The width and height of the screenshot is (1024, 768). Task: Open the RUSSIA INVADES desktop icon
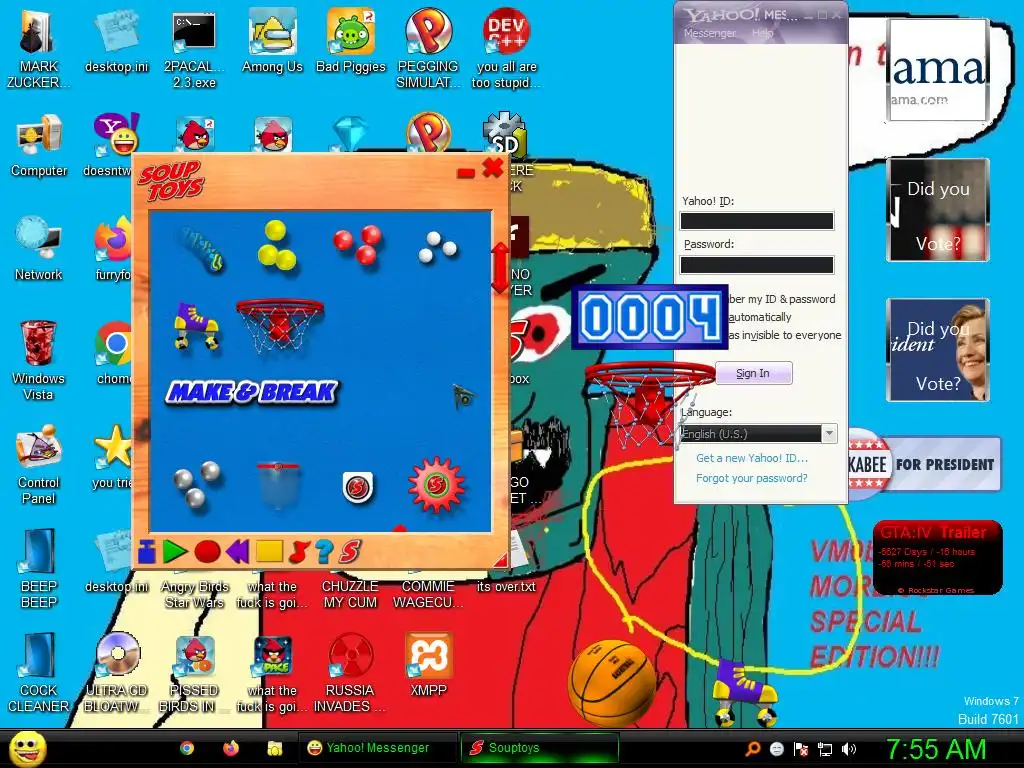click(350, 671)
